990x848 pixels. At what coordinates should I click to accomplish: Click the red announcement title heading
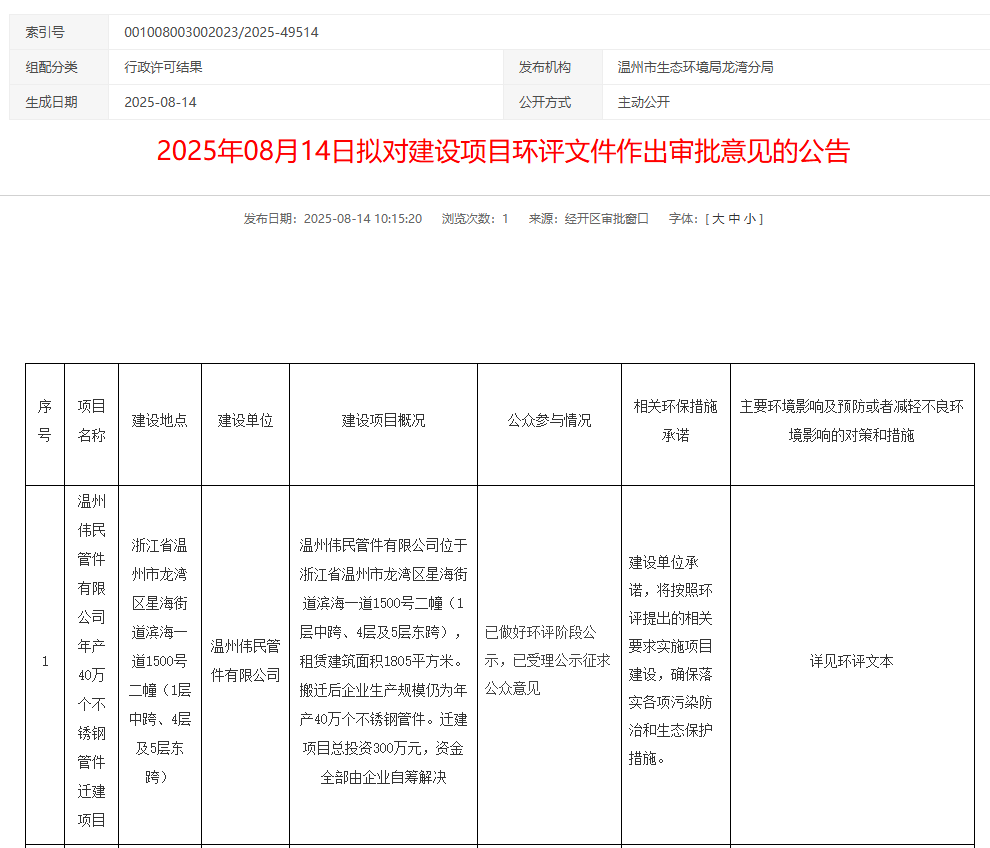503,151
